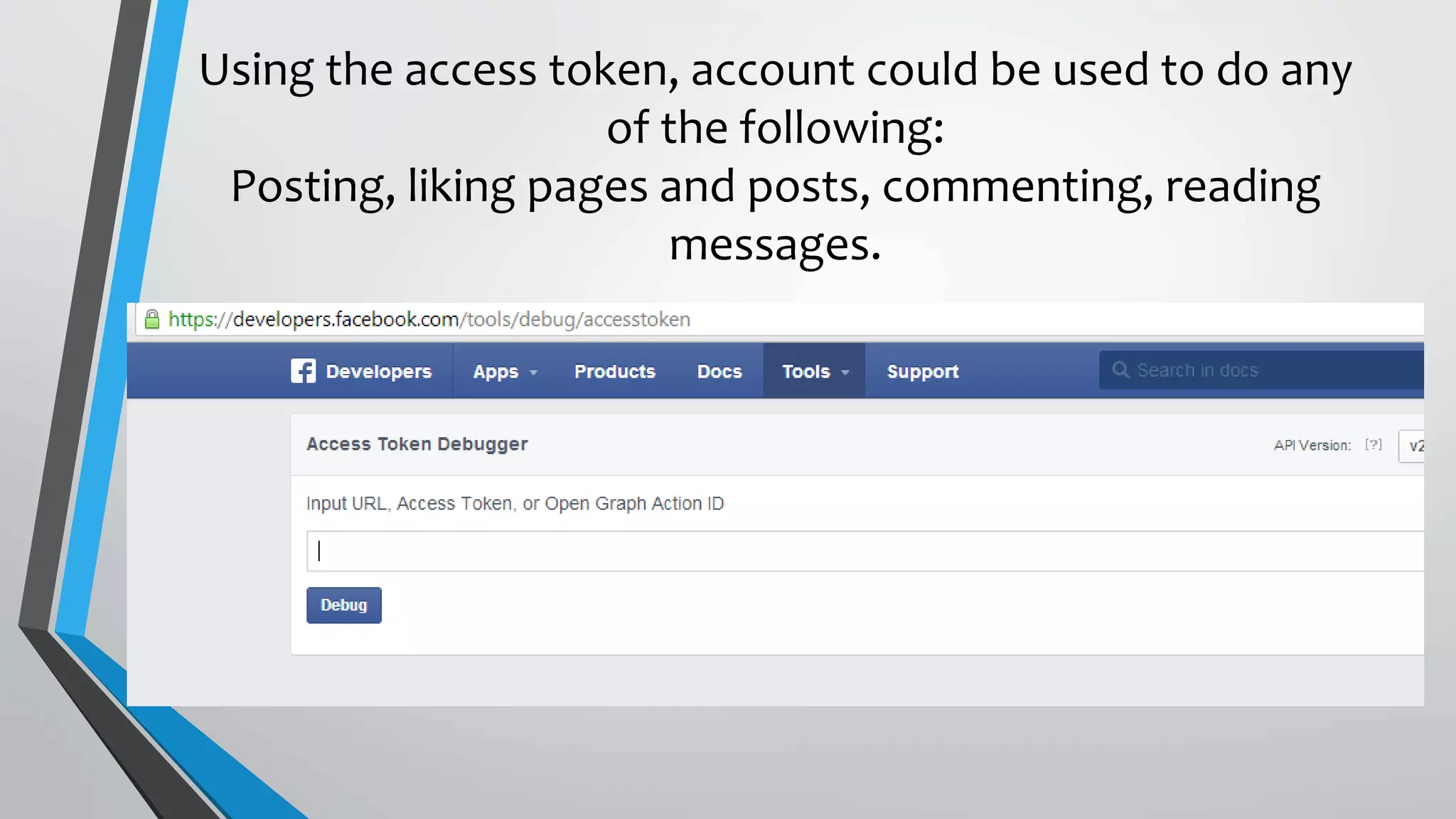Screen dimensions: 1456x819
Task: Open the API version selector v2
Action: pyautogui.click(x=1411, y=446)
